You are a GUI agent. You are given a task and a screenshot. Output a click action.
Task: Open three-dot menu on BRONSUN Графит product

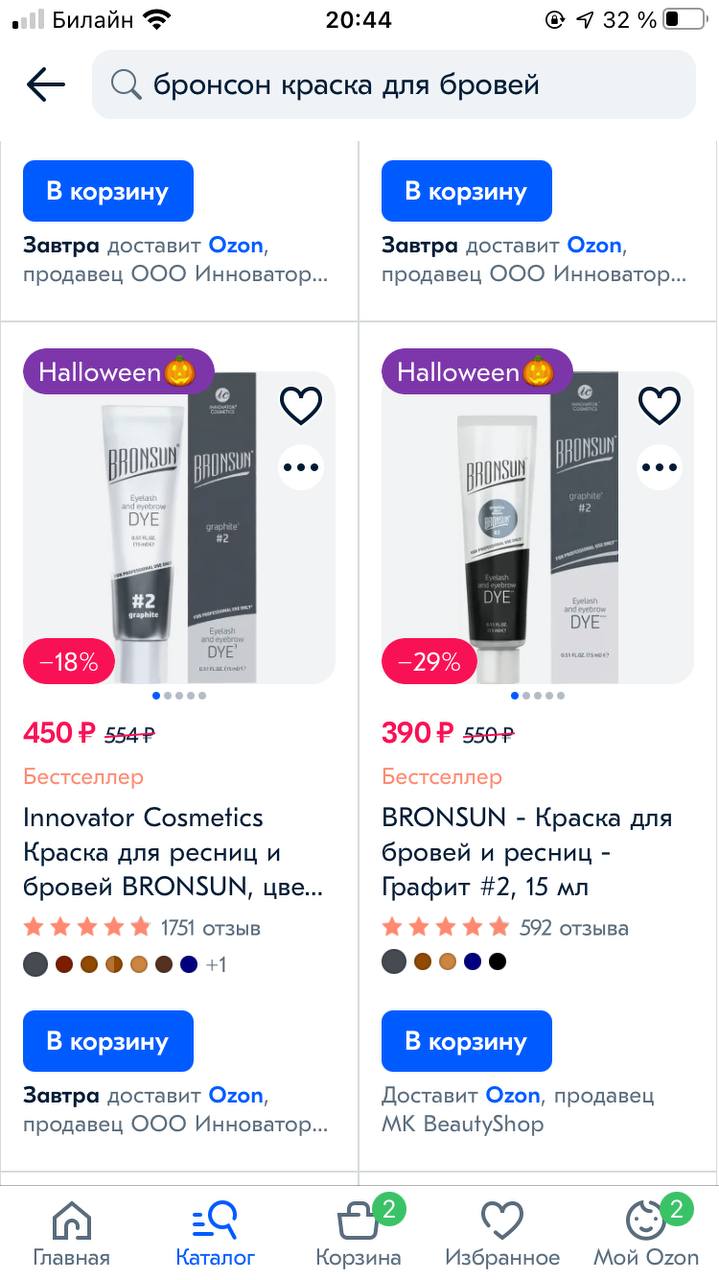click(659, 467)
